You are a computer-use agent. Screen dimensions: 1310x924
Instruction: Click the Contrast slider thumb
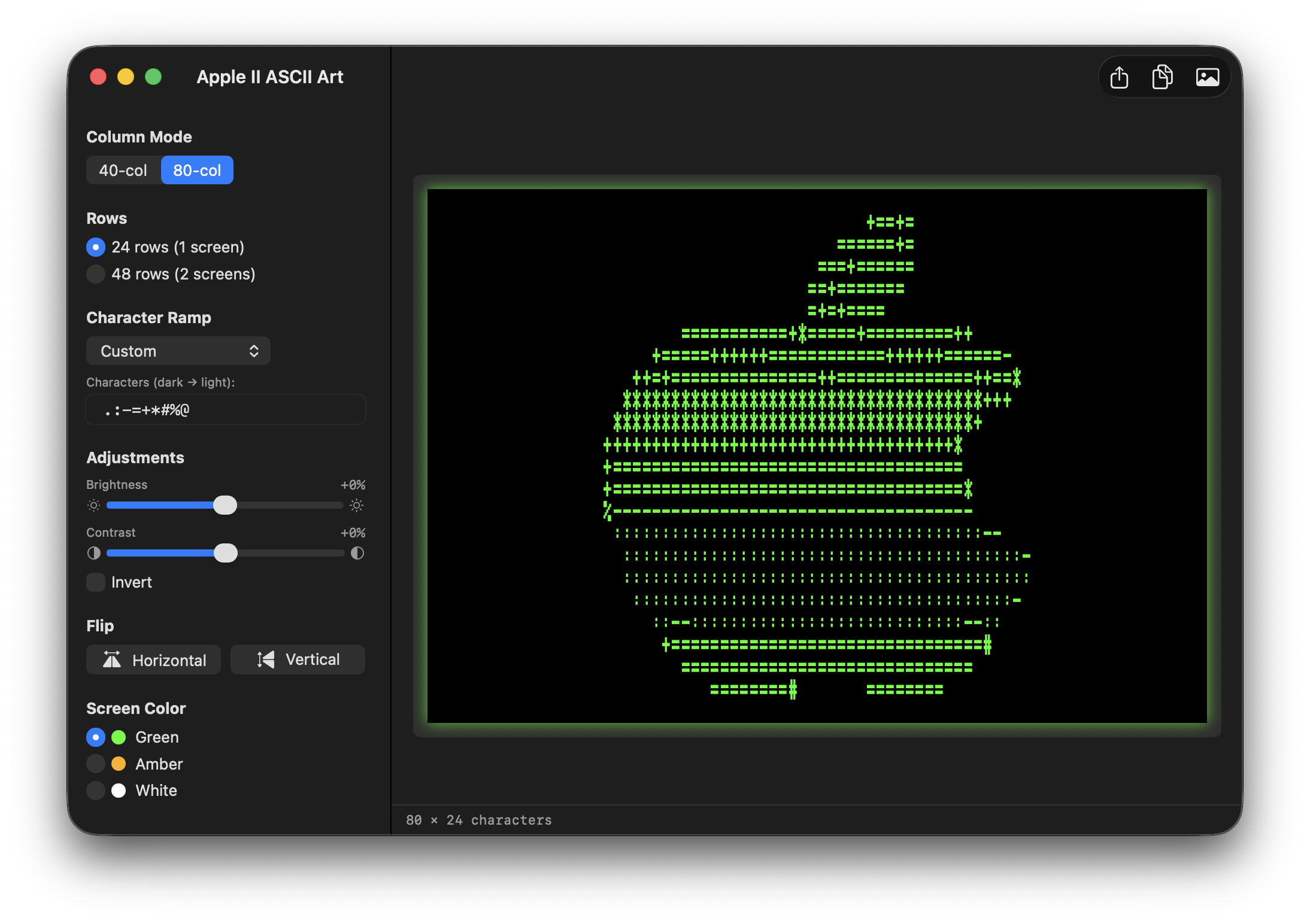pyautogui.click(x=226, y=553)
